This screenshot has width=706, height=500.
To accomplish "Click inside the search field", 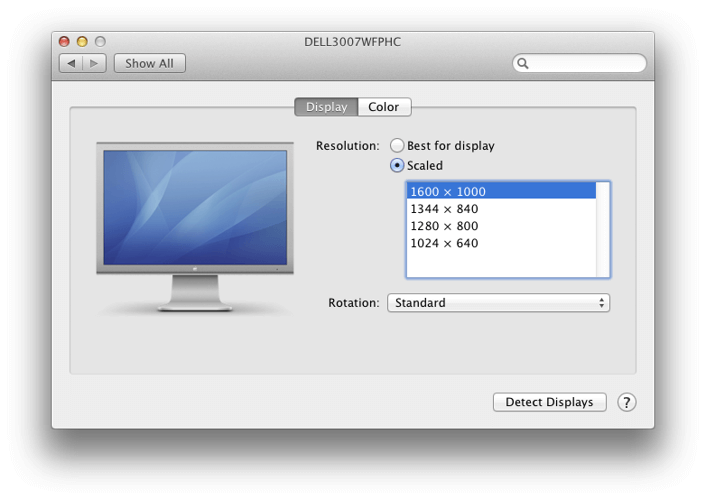I will tap(579, 64).
